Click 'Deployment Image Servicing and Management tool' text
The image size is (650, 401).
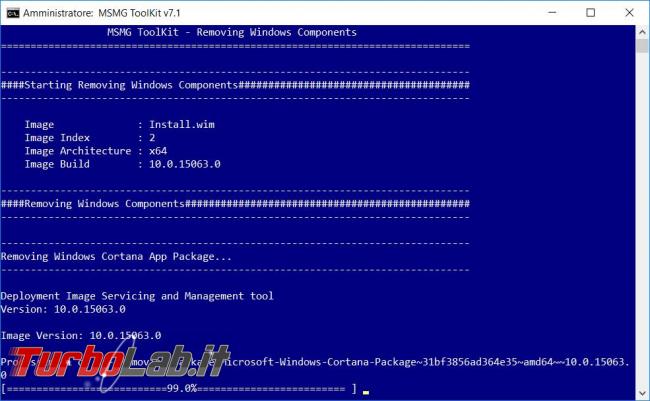pos(137,296)
